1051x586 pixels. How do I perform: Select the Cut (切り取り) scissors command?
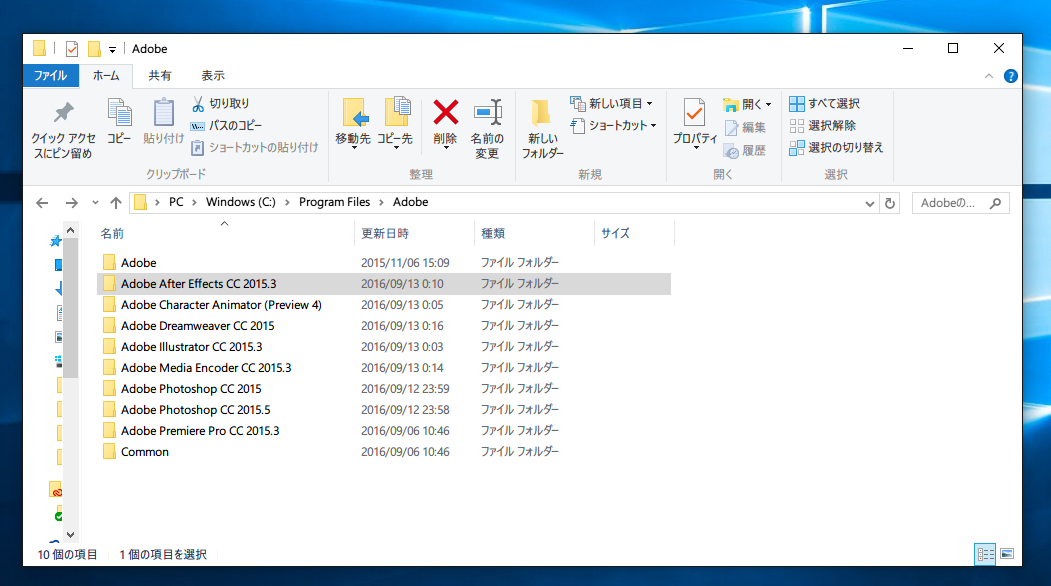(x=221, y=103)
